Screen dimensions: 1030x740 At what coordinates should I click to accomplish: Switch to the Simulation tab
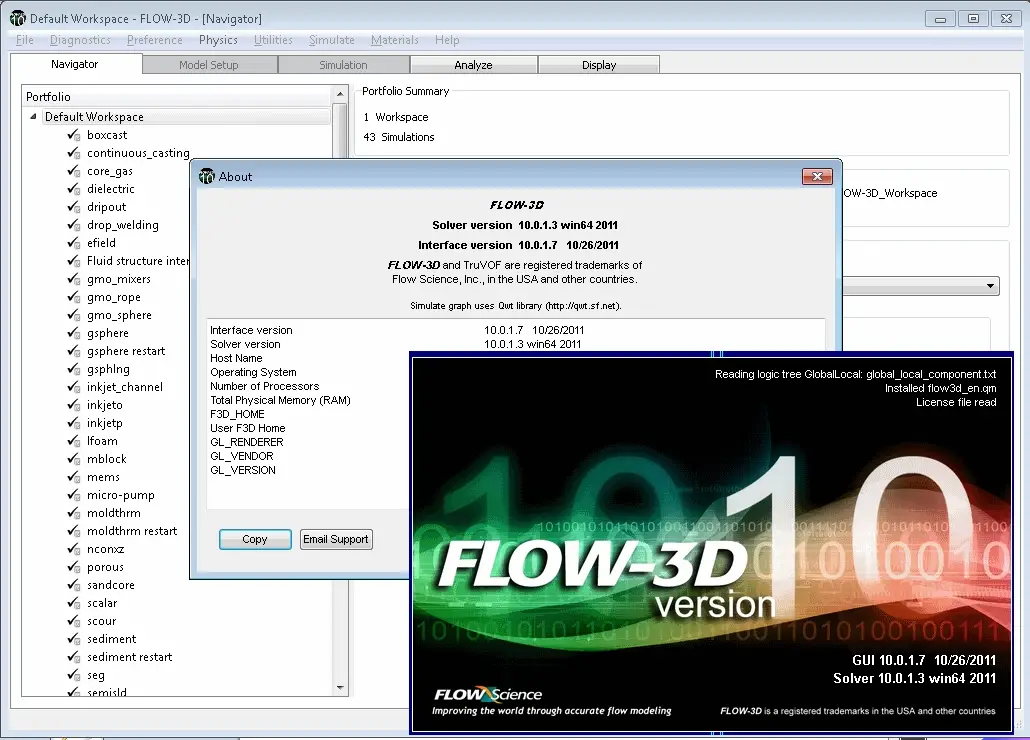point(343,65)
